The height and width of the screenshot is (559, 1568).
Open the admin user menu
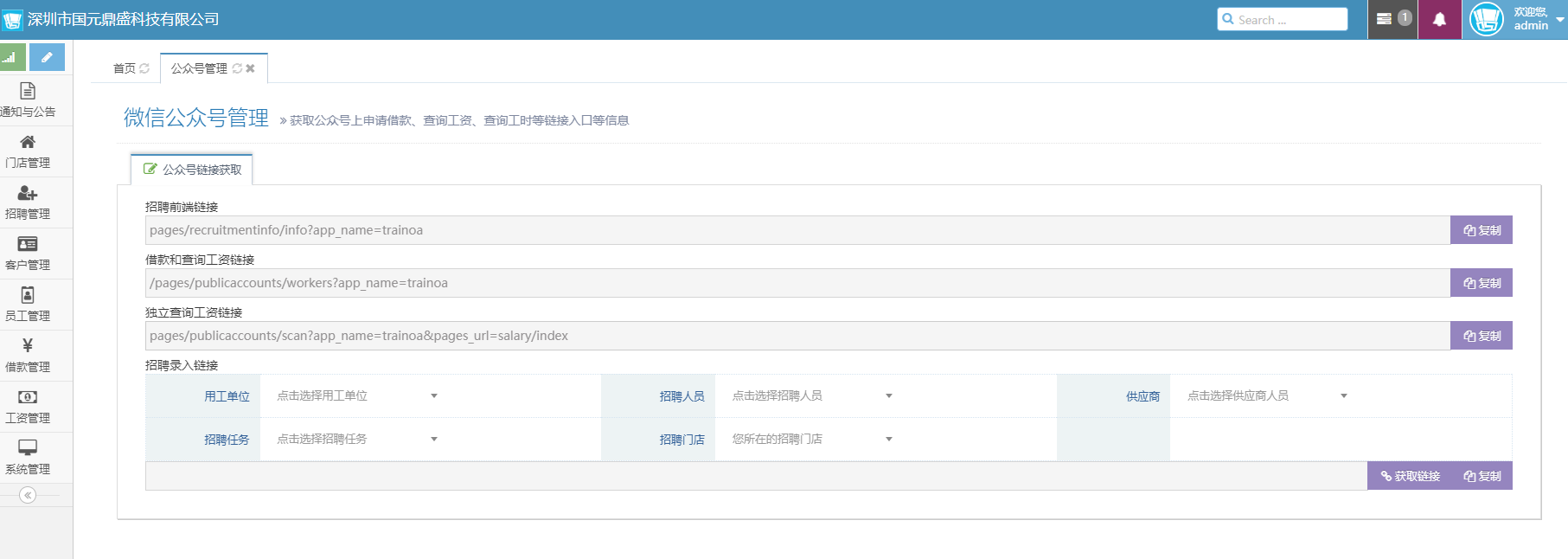tap(1518, 19)
